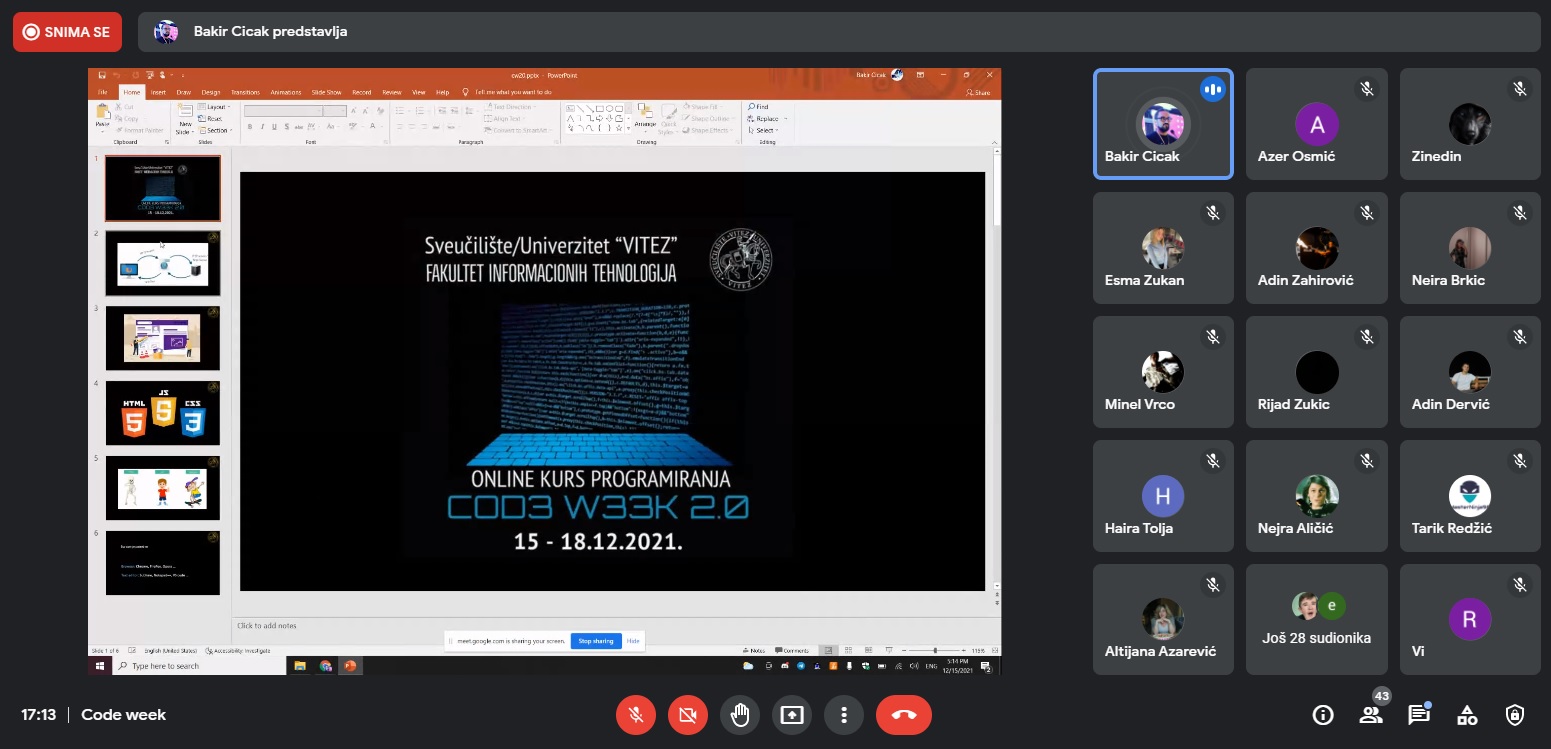Turn on the camera in Meet
The width and height of the screenshot is (1551, 749).
[687, 715]
